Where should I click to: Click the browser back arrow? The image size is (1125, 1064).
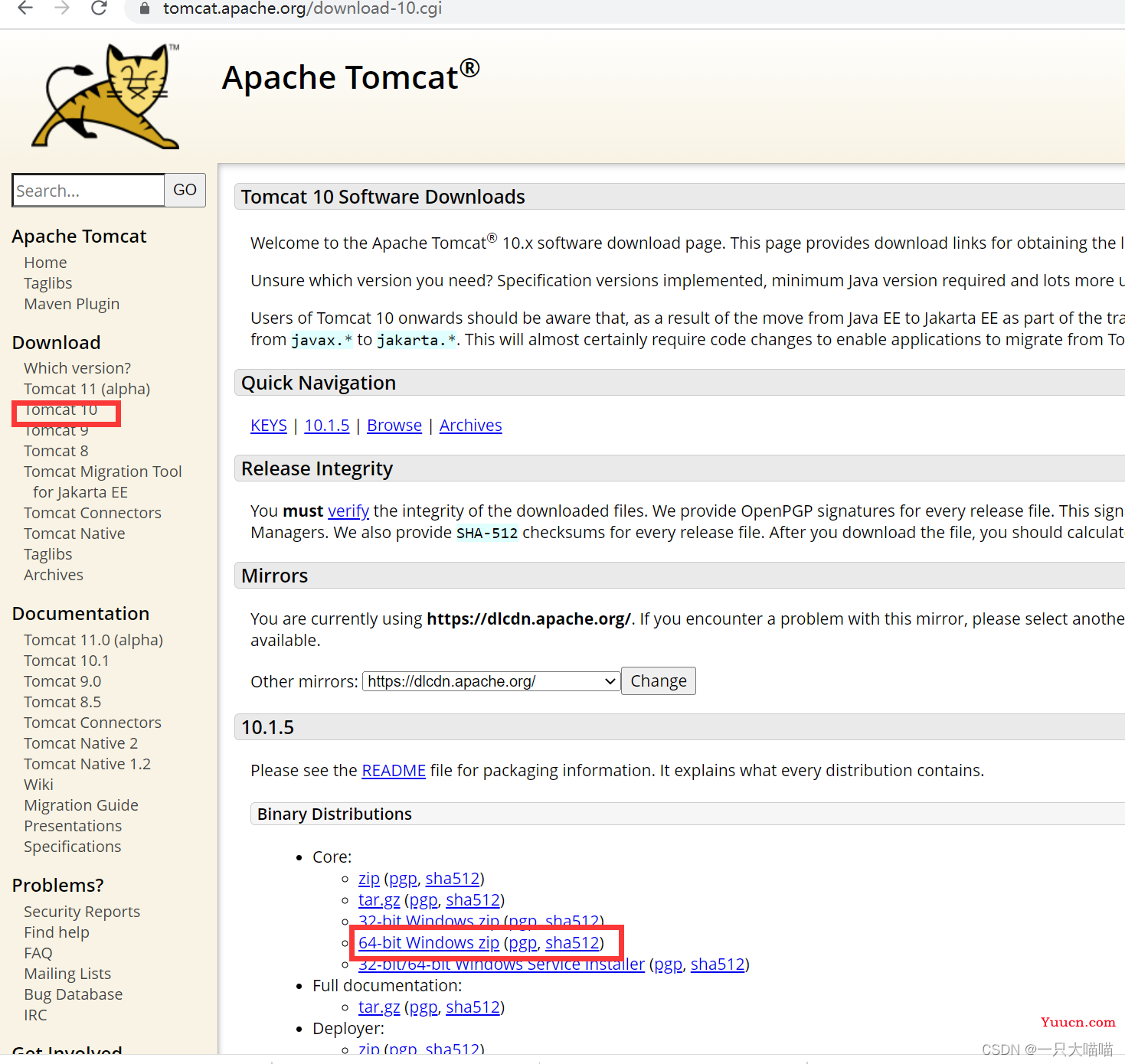point(25,8)
